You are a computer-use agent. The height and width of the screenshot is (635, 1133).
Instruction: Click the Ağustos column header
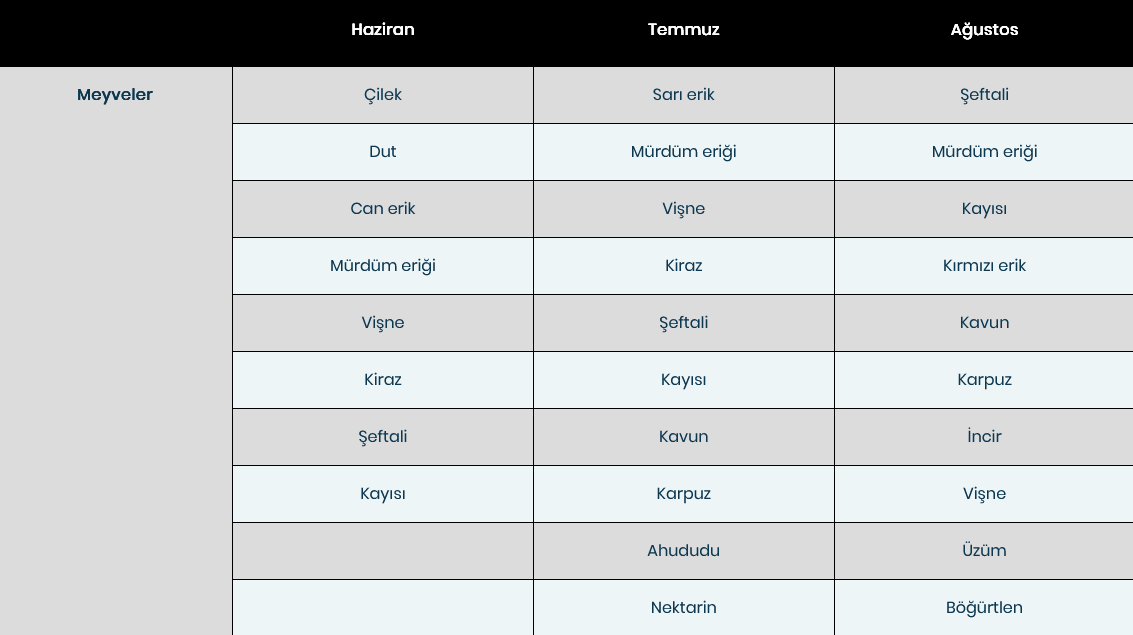[984, 30]
